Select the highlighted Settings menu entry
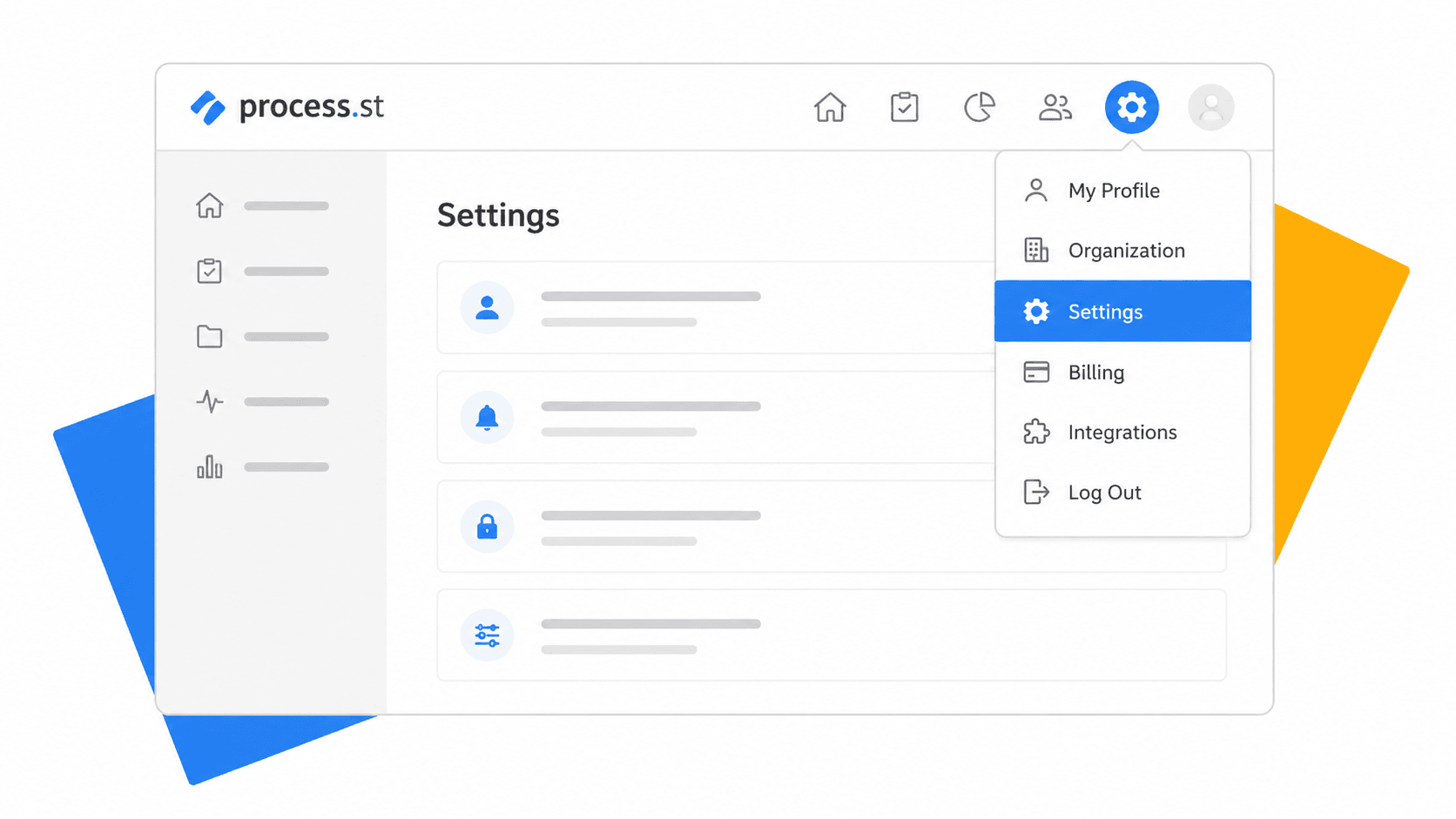This screenshot has width=1456, height=819. [x=1105, y=311]
